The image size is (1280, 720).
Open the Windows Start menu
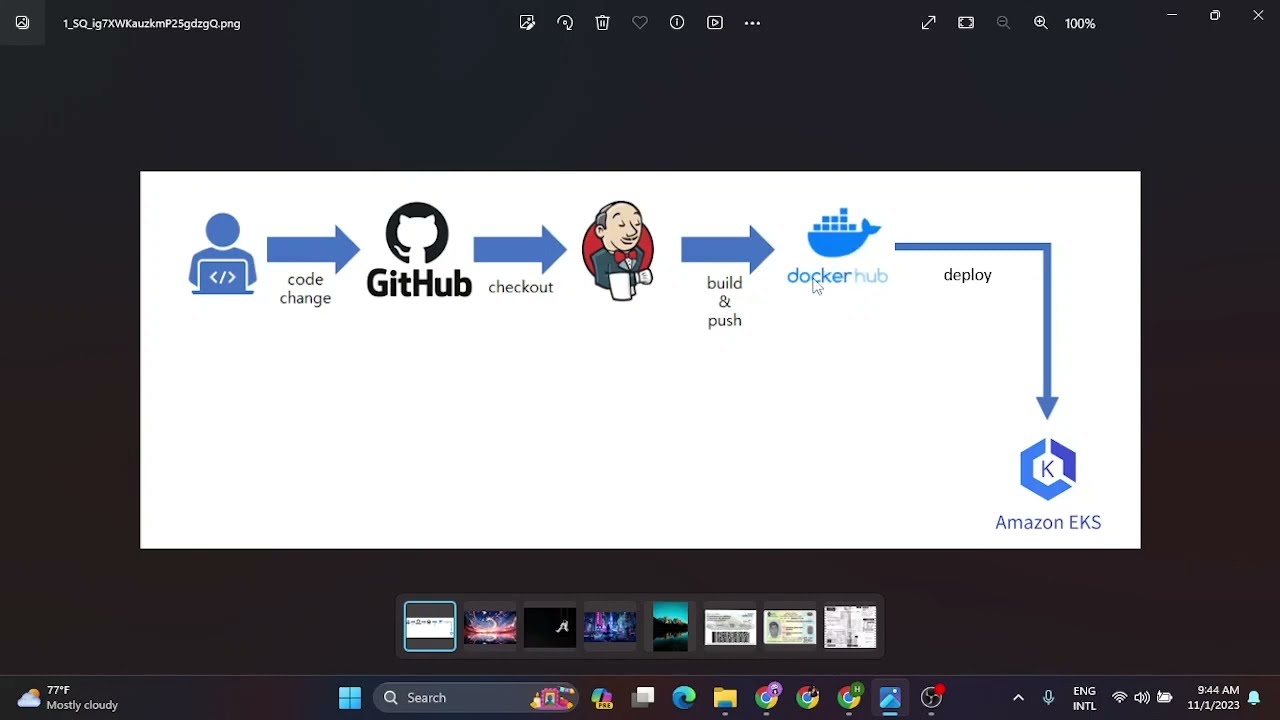coord(350,698)
